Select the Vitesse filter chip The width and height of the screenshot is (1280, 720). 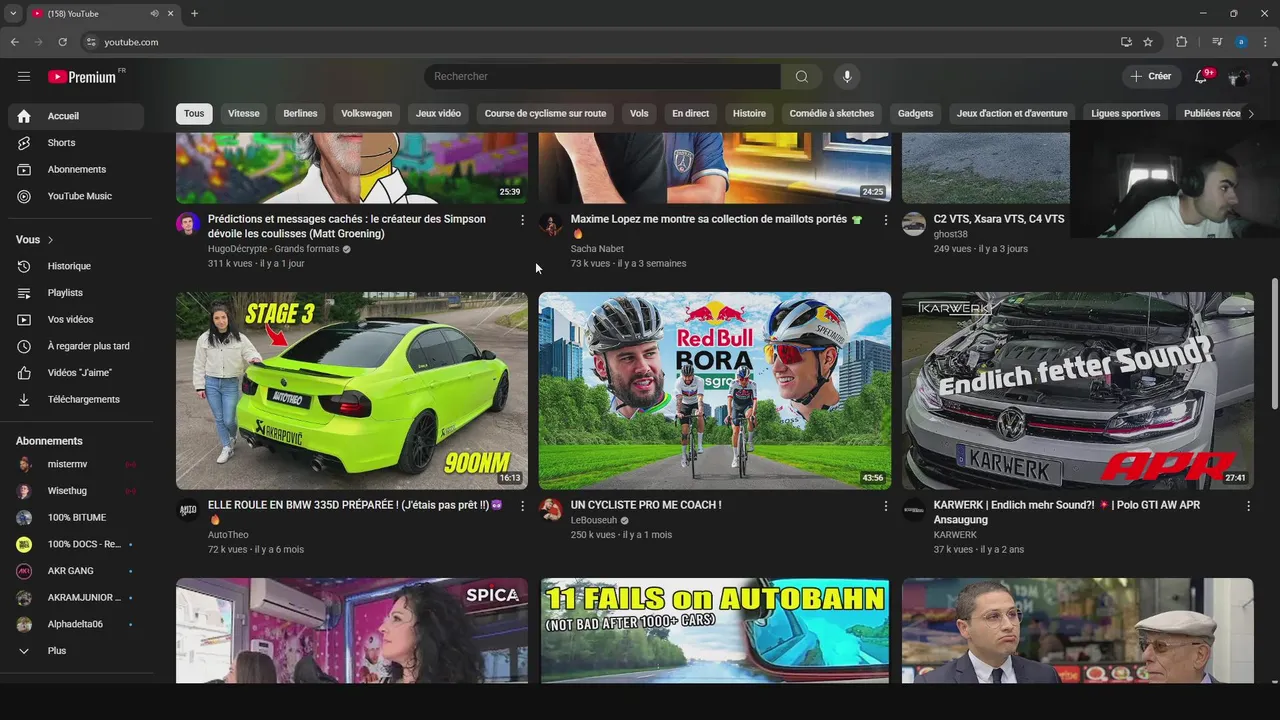(x=244, y=114)
